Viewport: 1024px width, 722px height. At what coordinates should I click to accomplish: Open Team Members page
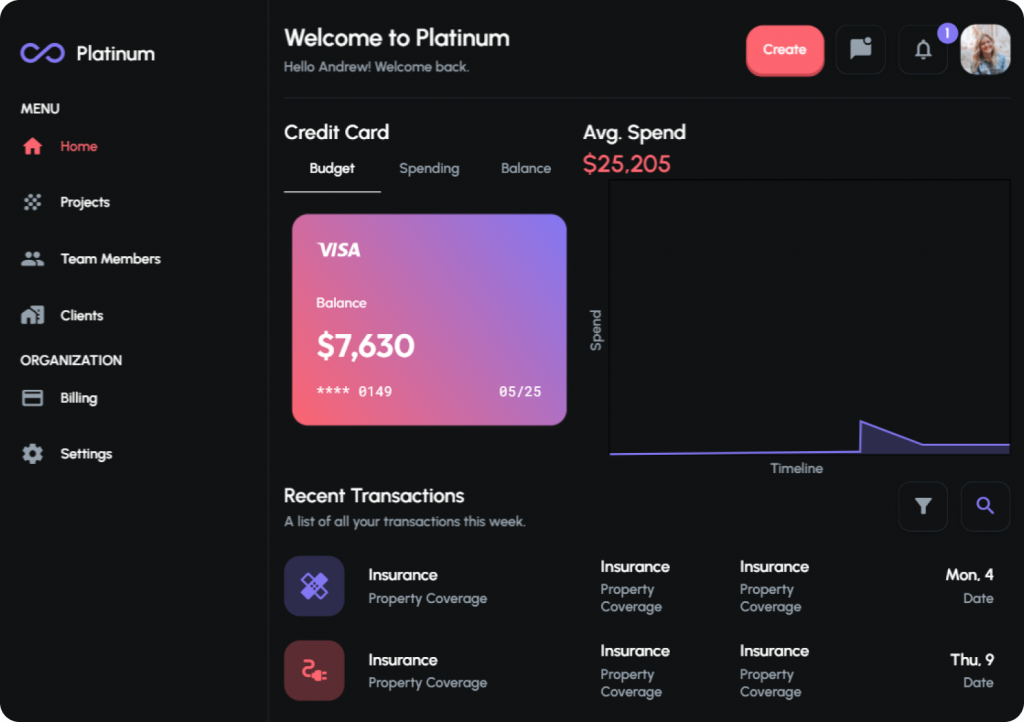coord(110,259)
